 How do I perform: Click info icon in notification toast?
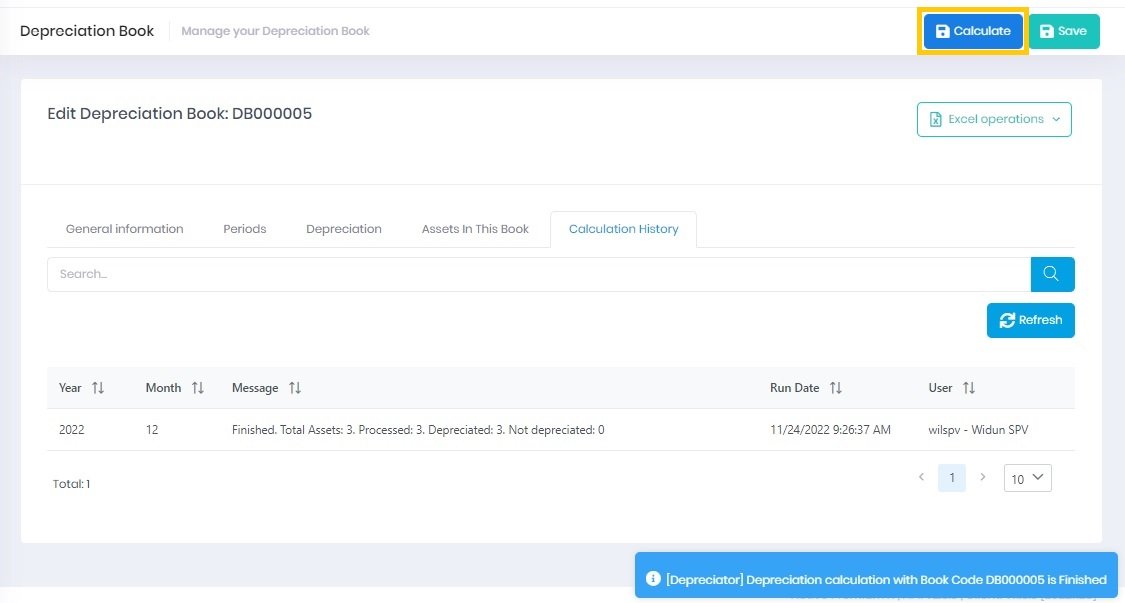pos(653,579)
